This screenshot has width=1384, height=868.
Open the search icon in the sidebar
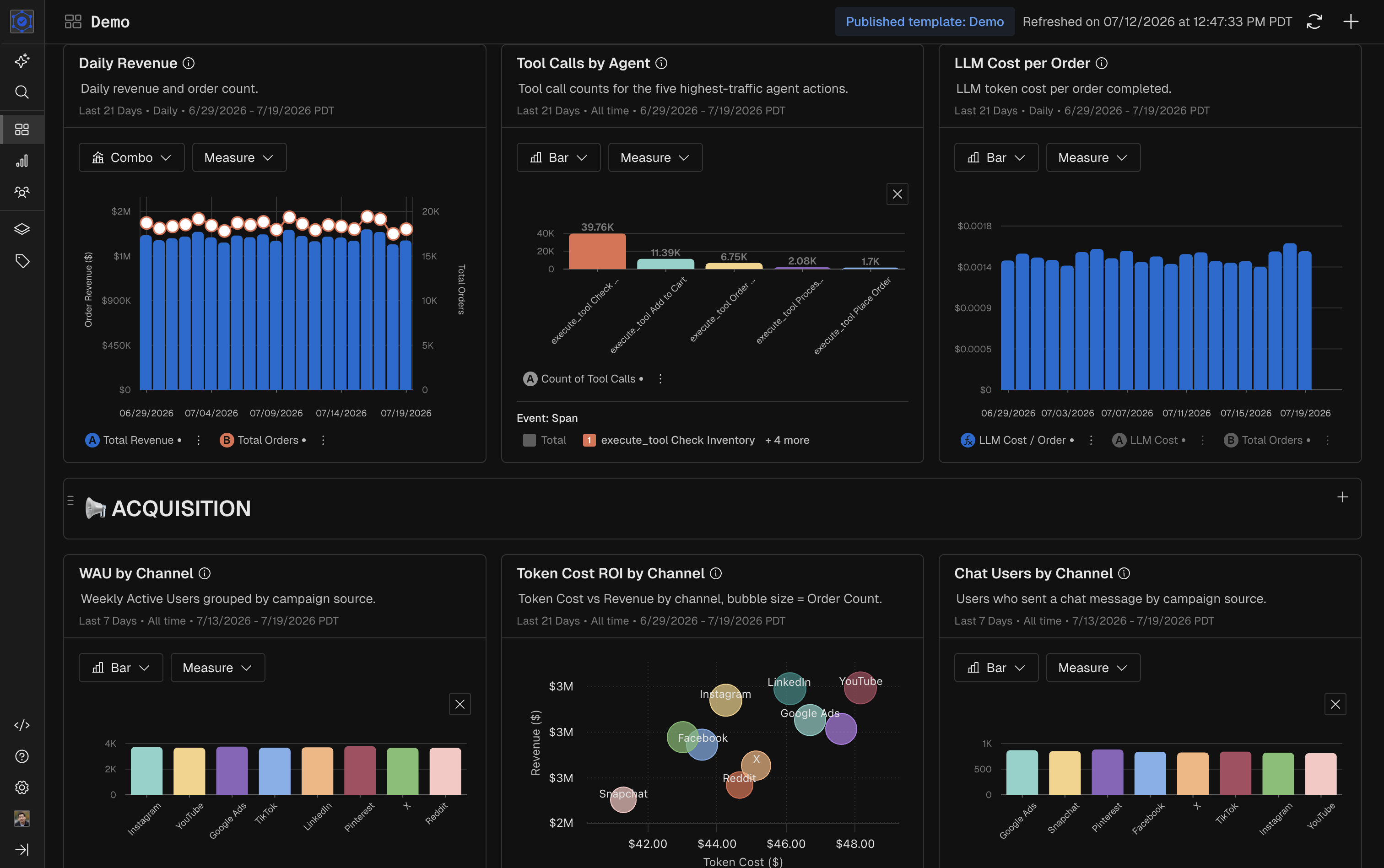[22, 92]
